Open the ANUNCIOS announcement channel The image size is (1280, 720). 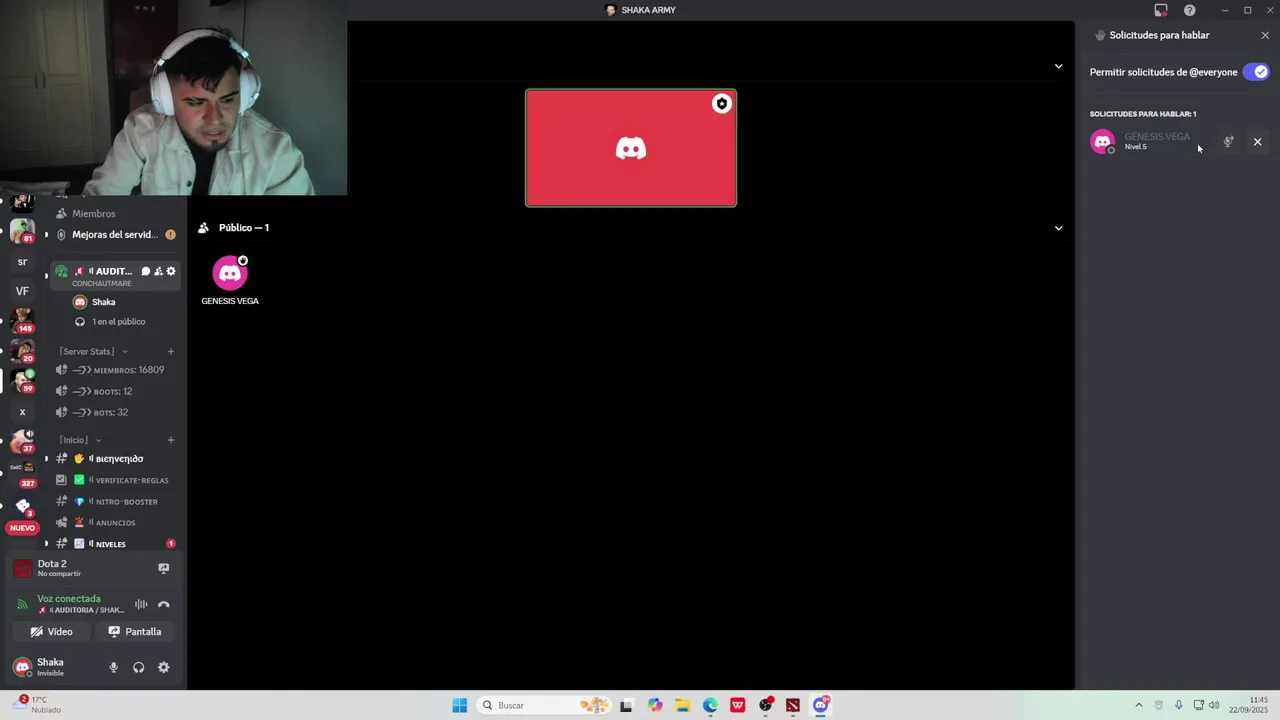115,522
